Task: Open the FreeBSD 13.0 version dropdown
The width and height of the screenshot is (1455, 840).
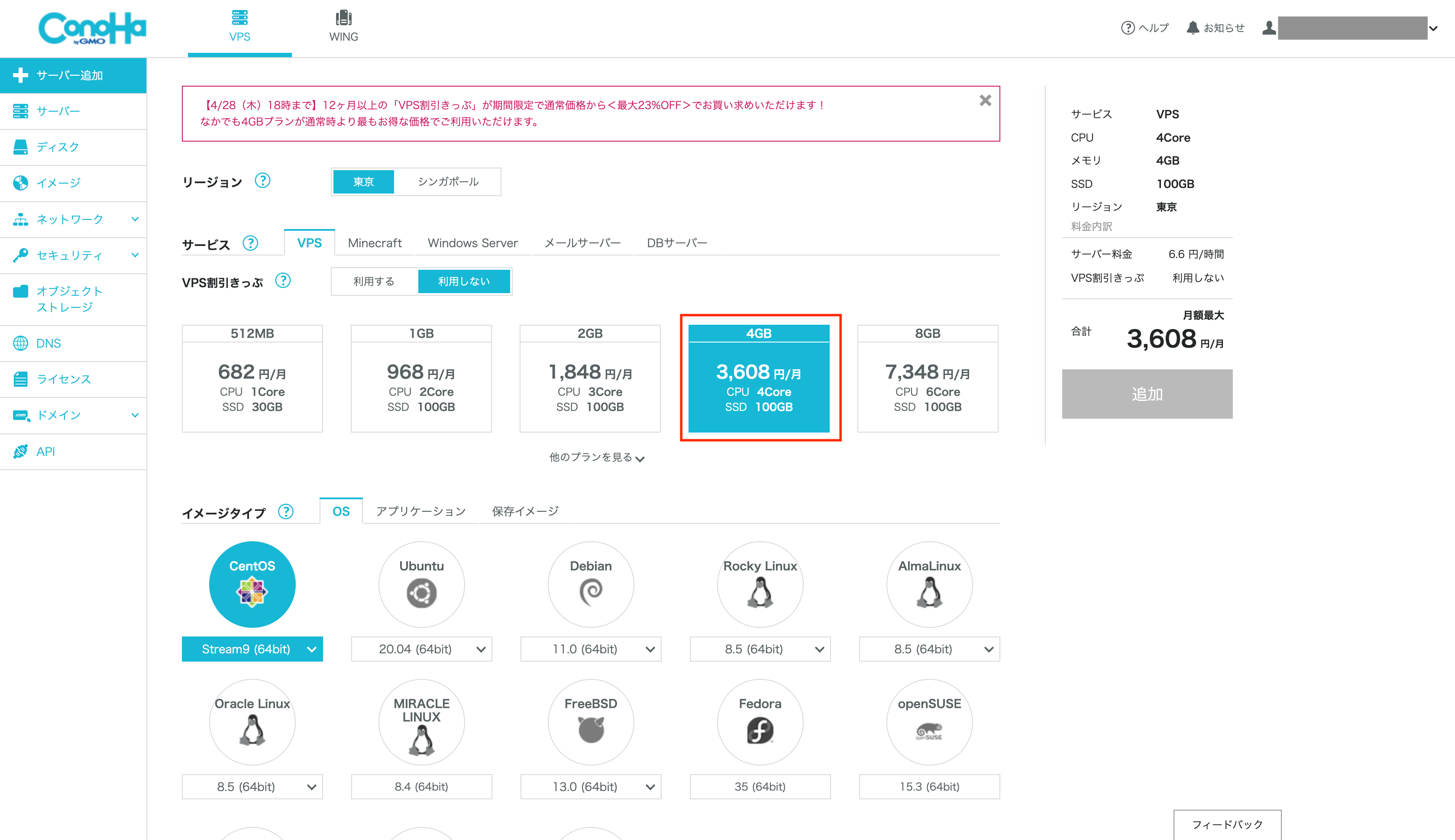Action: tap(591, 787)
